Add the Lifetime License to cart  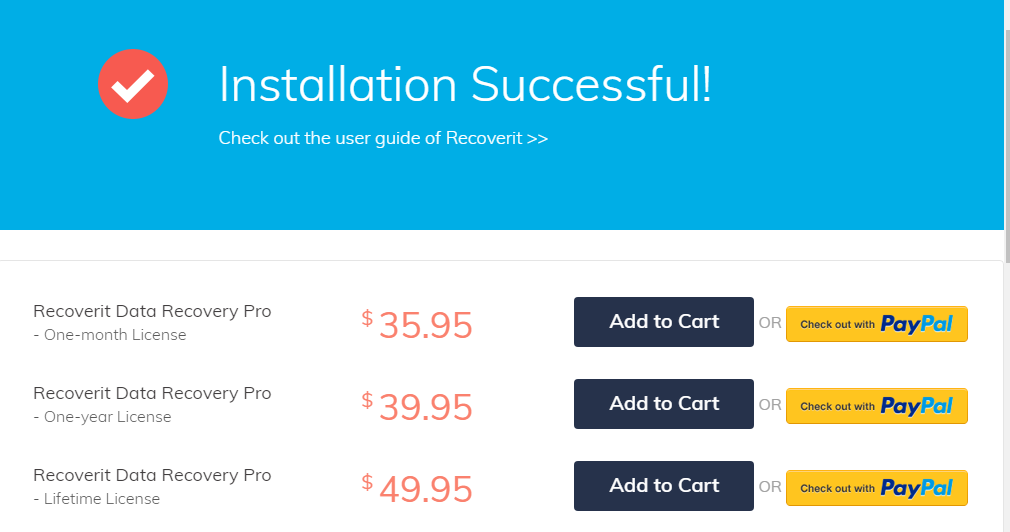coord(664,486)
